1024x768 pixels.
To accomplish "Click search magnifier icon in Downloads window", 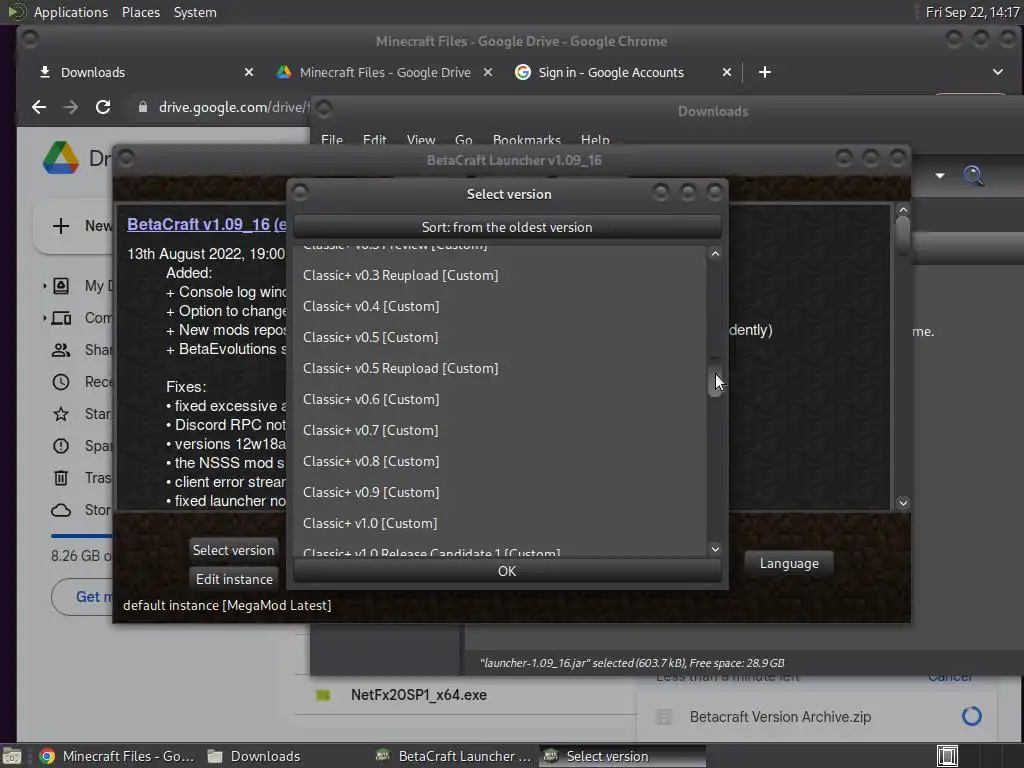I will (973, 175).
